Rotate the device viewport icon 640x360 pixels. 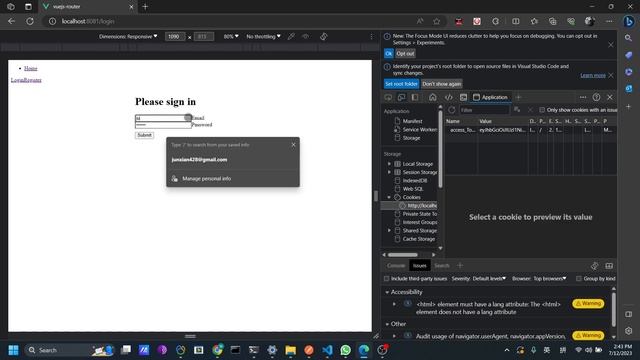coord(324,36)
